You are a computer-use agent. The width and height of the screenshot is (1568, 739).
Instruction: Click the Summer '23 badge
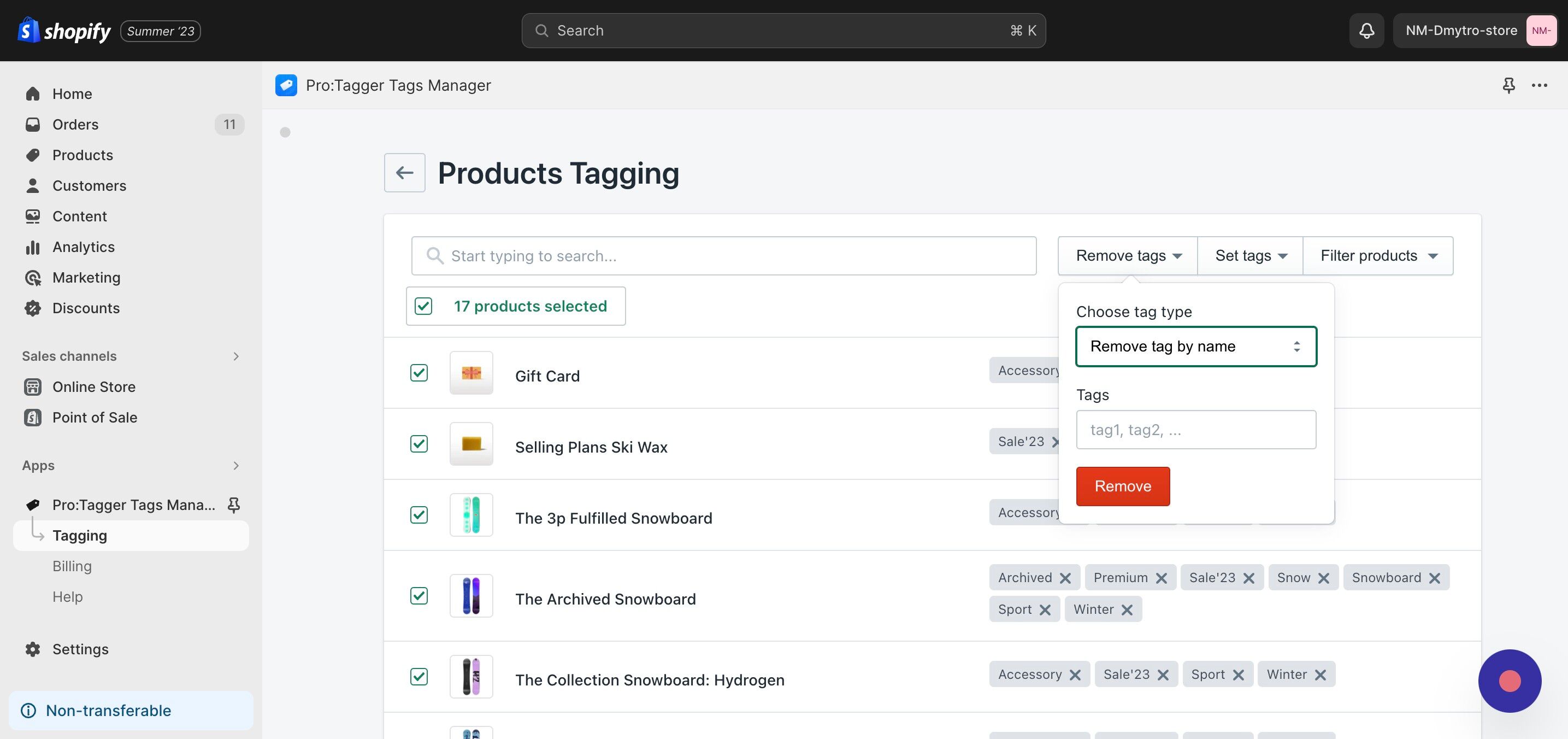[x=161, y=31]
